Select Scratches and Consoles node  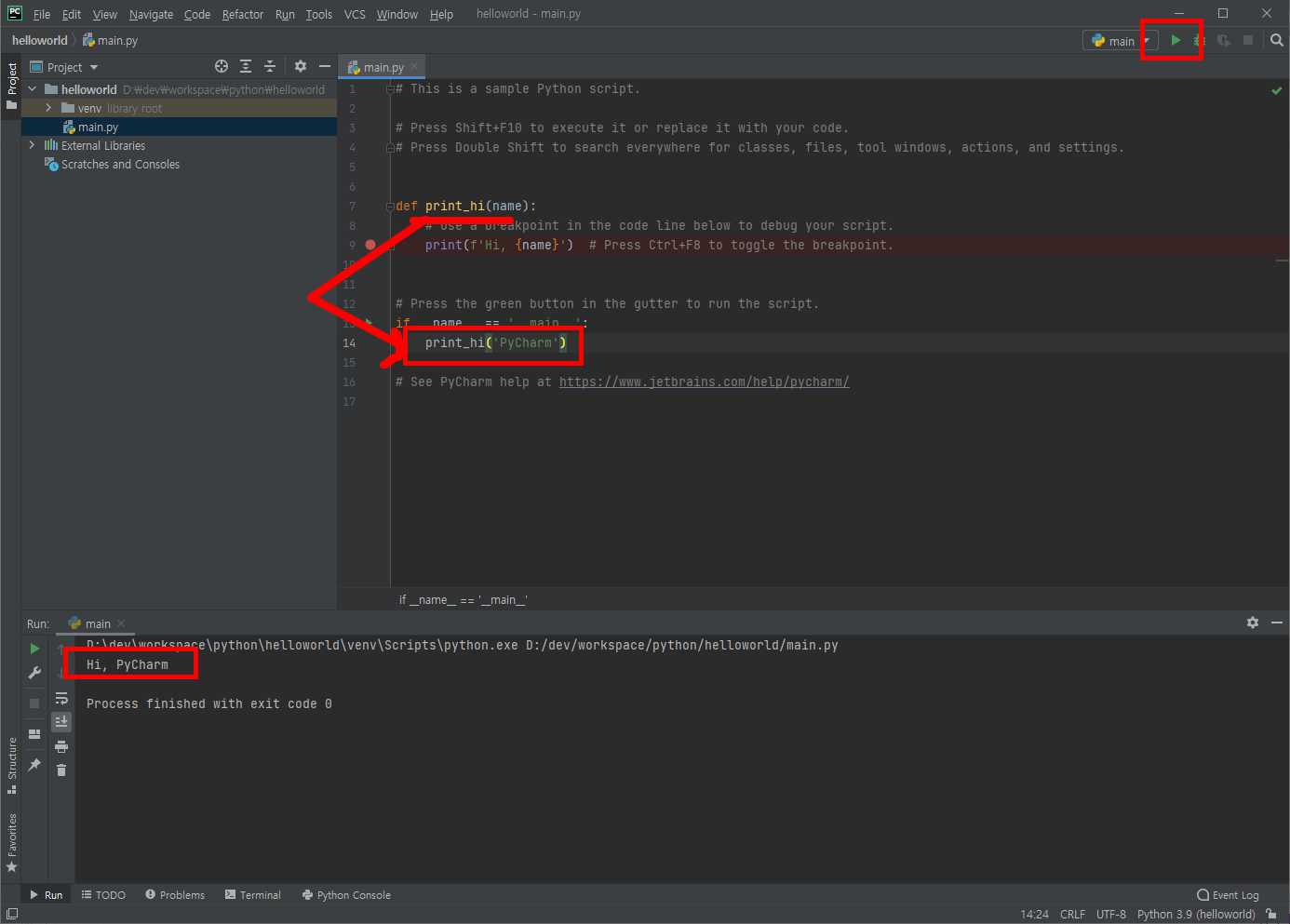pos(120,164)
